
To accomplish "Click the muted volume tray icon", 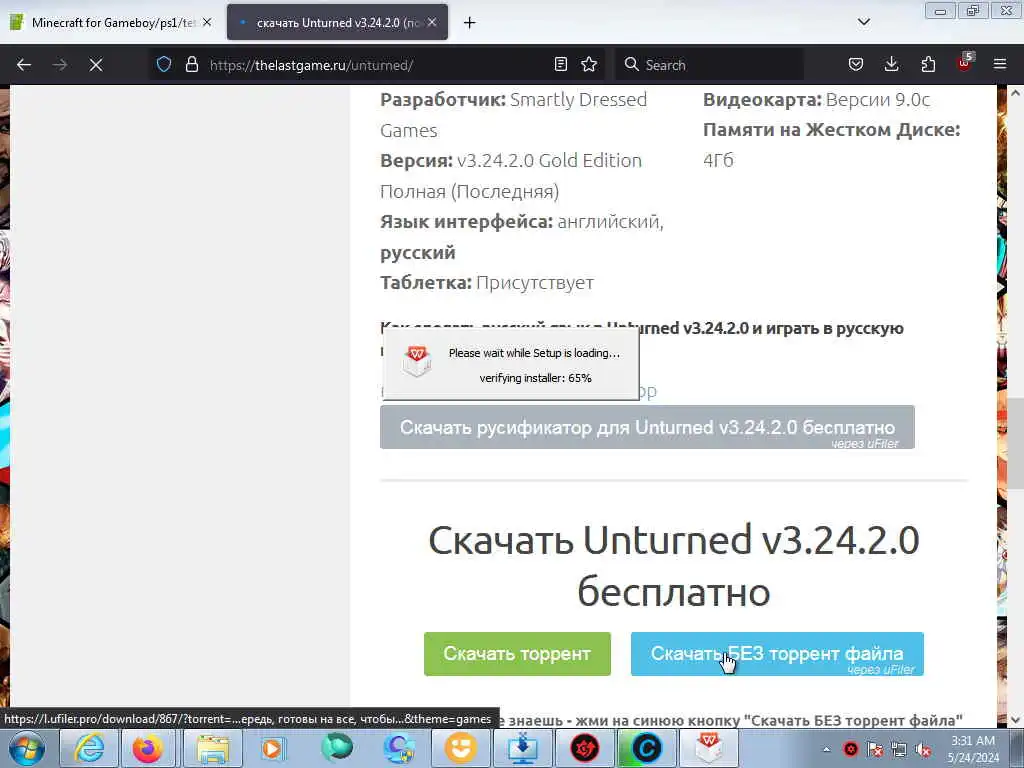I will (923, 749).
